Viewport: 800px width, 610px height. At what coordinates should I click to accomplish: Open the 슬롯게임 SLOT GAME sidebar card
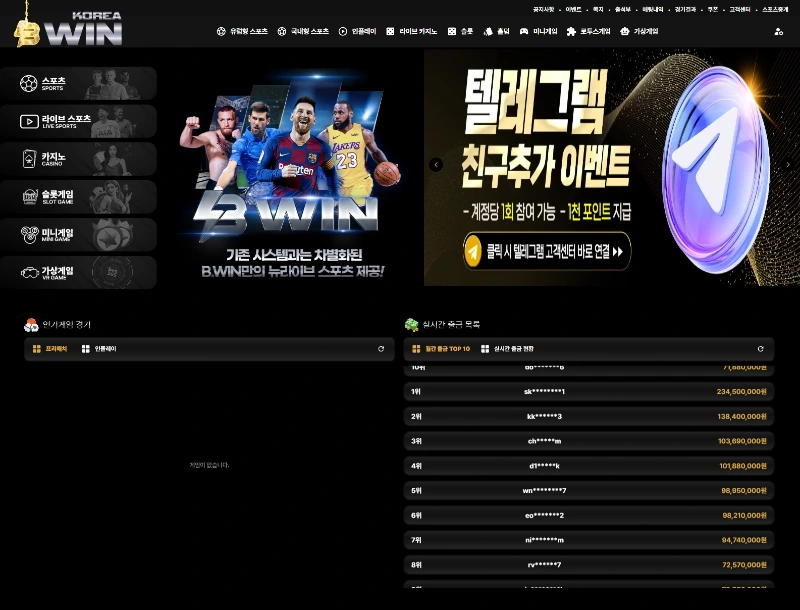pos(78,197)
